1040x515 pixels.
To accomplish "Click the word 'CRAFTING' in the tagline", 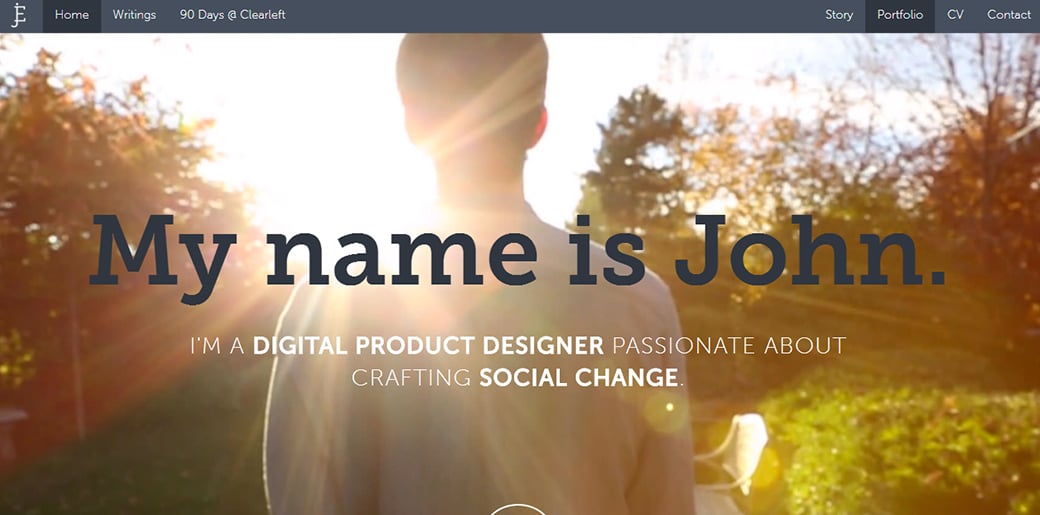I will tap(411, 378).
